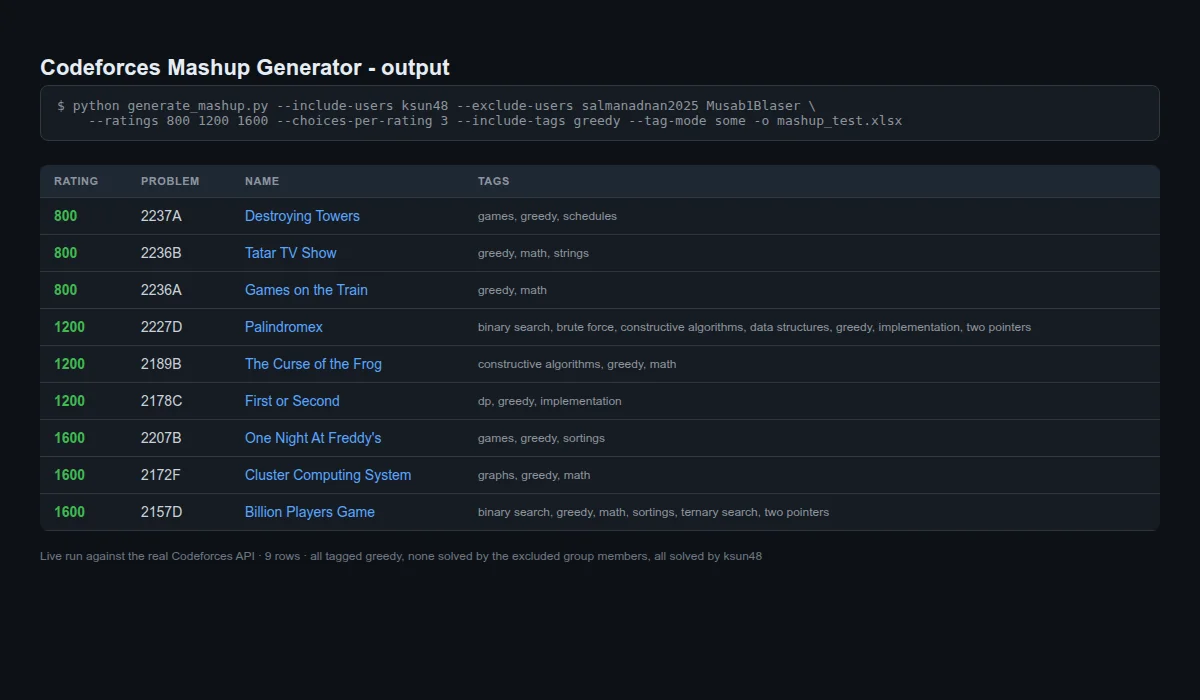Select problem ID 2207B
The width and height of the screenshot is (1200, 700).
click(161, 438)
